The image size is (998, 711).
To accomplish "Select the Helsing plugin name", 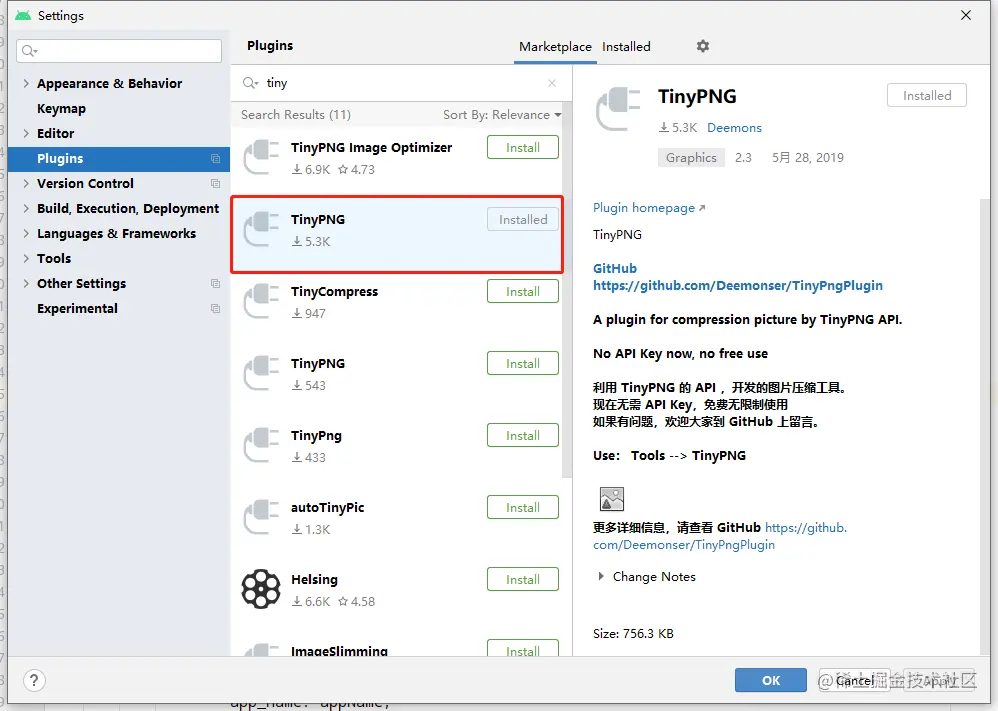I will pyautogui.click(x=314, y=579).
